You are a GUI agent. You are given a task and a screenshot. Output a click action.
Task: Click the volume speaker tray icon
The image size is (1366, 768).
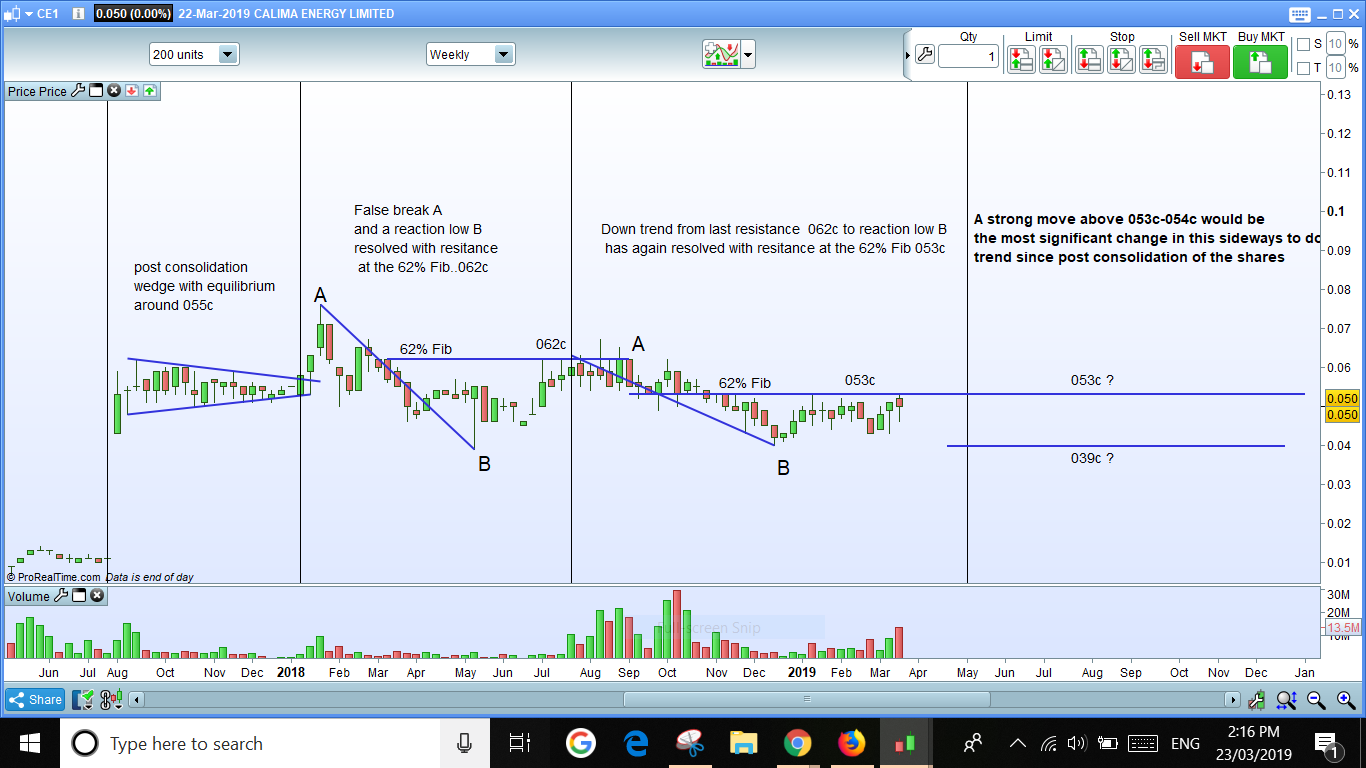(1077, 743)
